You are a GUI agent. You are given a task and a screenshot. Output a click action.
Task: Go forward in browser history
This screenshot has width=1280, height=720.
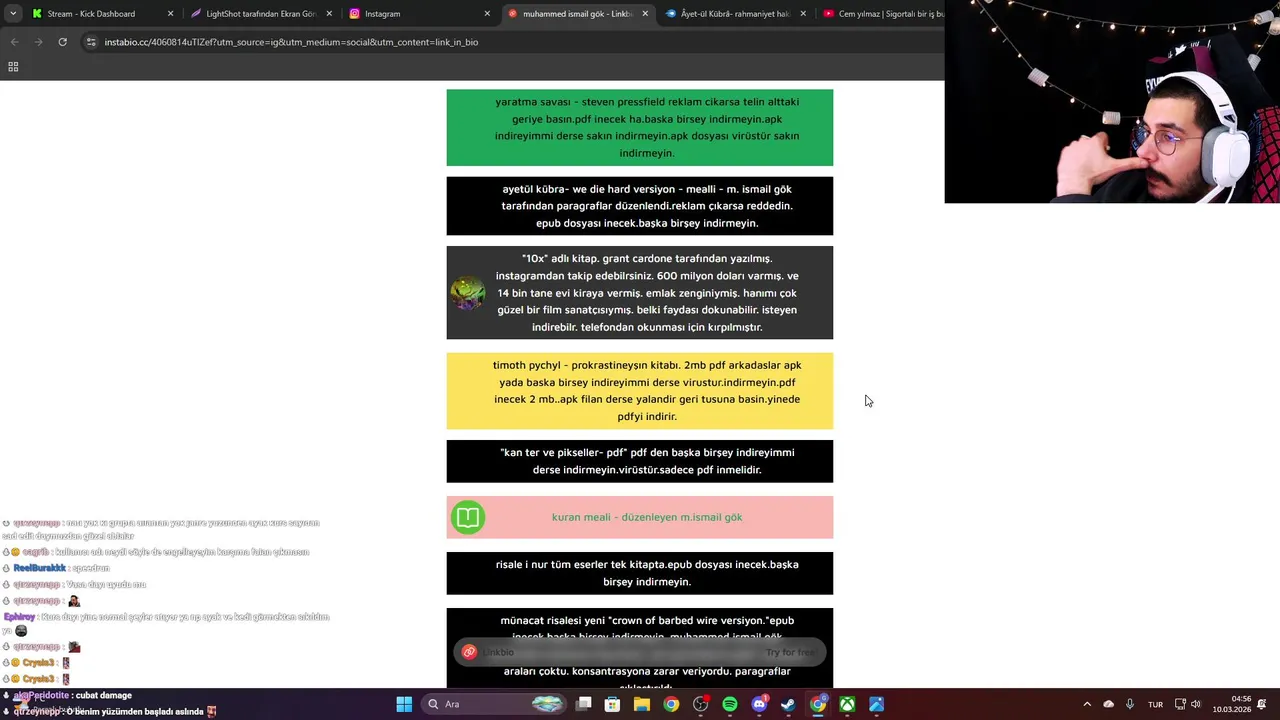tap(38, 42)
